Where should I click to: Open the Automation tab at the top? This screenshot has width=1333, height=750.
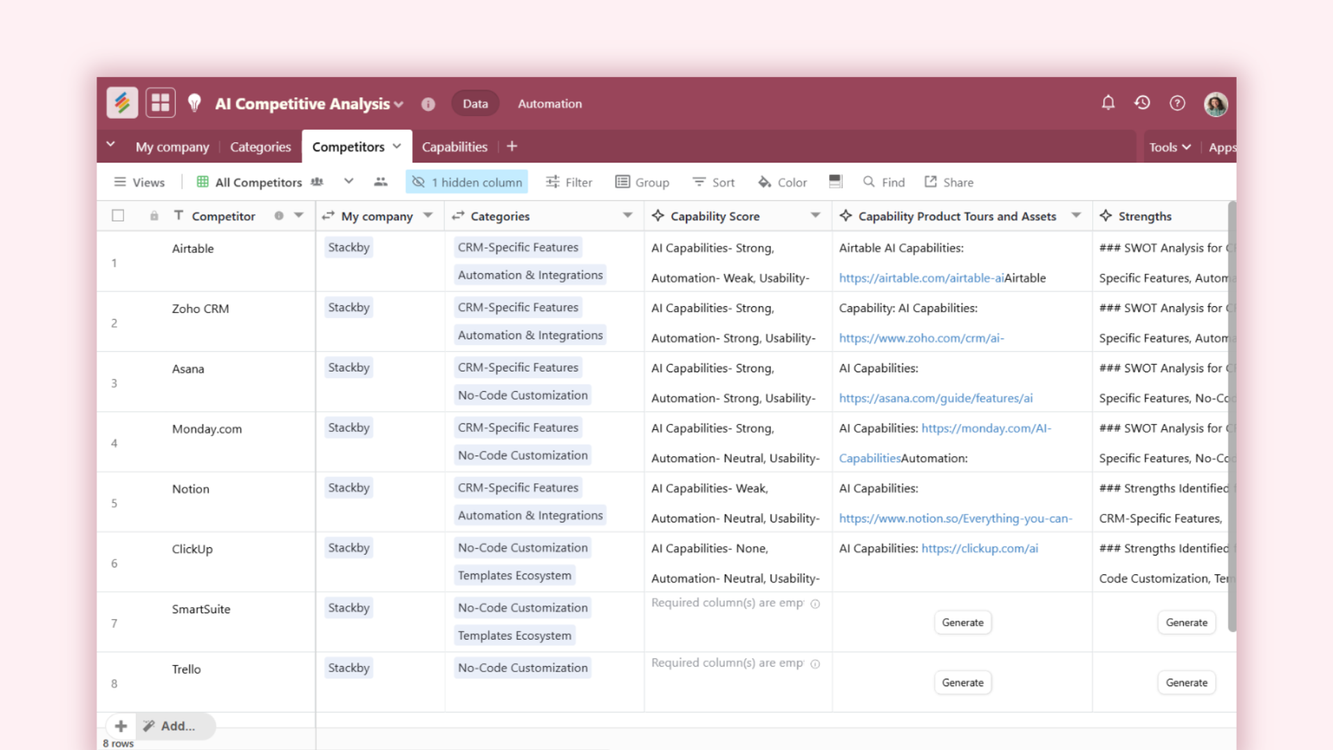coord(549,103)
